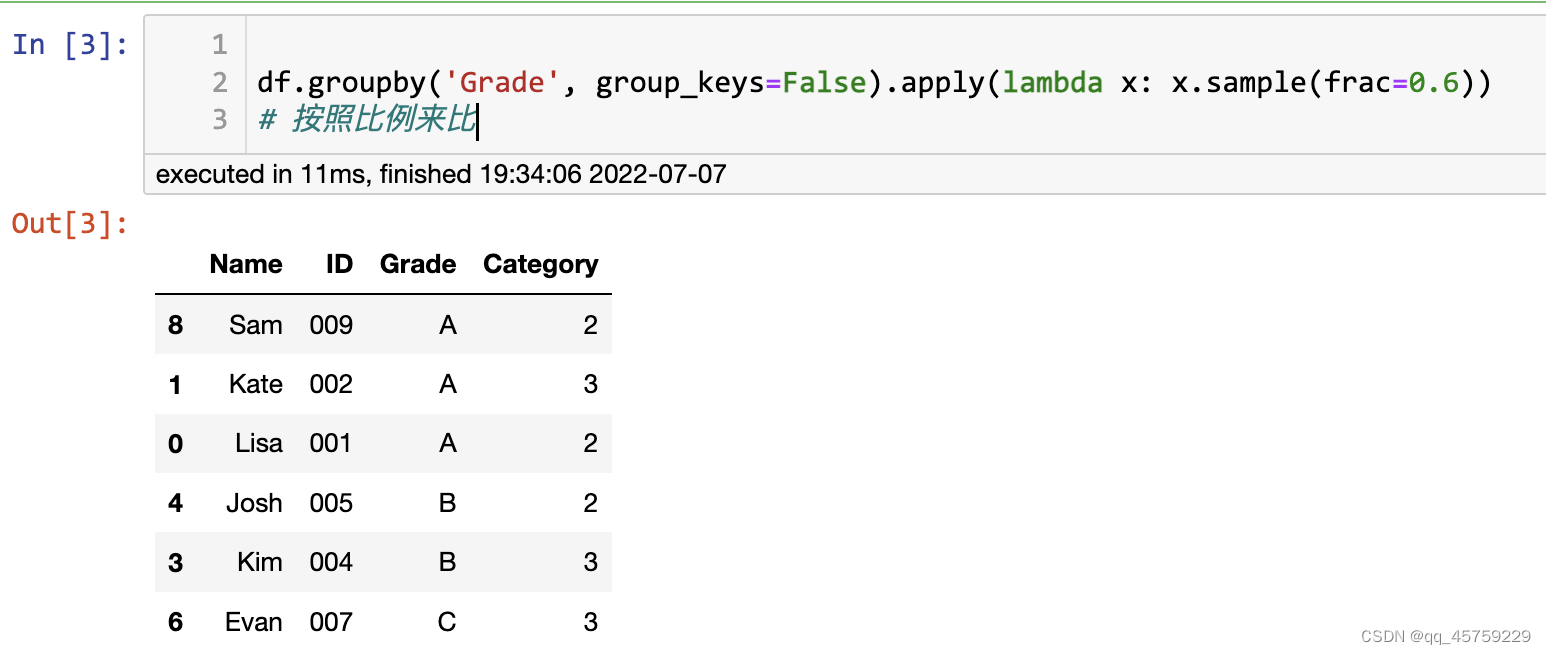Click Grade A in Sam's row
This screenshot has width=1546, height=654.
coord(447,325)
